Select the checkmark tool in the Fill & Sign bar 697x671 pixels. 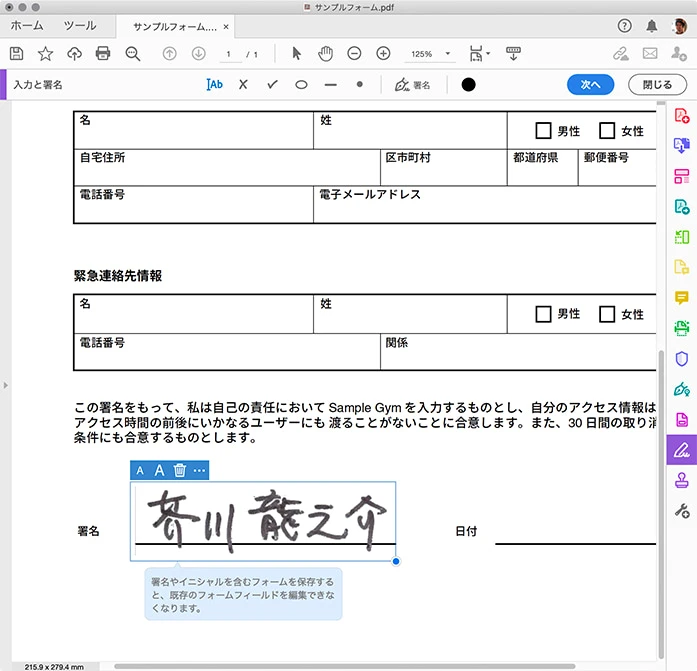[x=271, y=85]
